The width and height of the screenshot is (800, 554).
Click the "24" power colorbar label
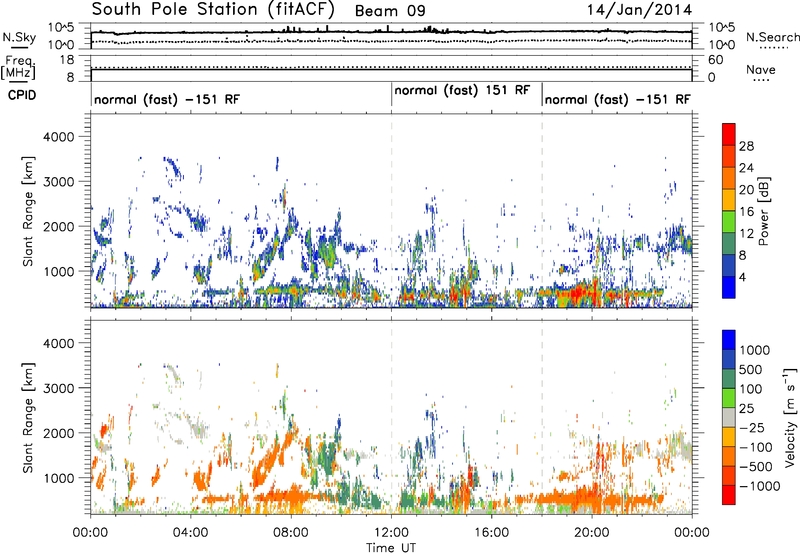click(746, 168)
